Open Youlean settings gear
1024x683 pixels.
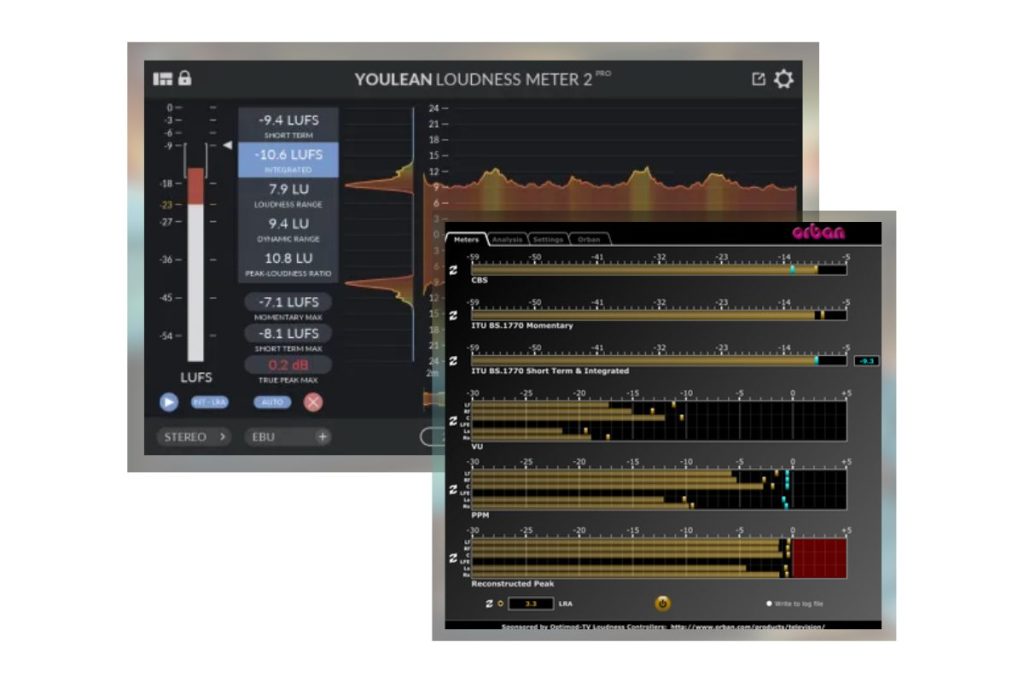click(x=784, y=79)
